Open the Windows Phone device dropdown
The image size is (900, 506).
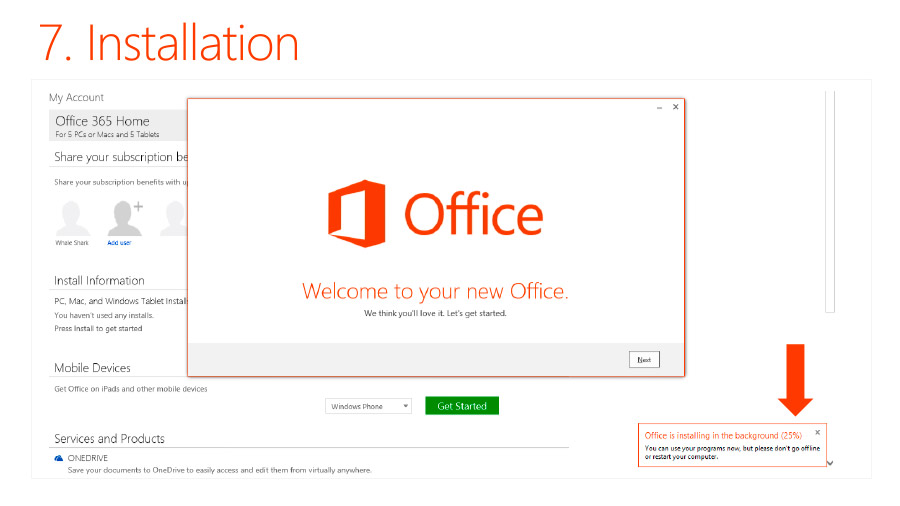click(368, 406)
